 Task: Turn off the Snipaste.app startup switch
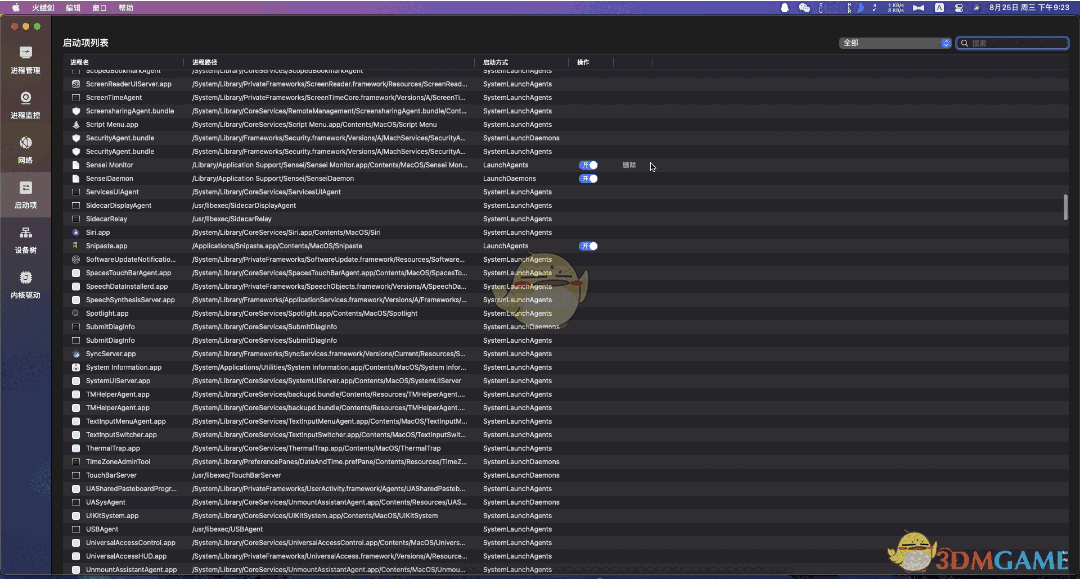(x=588, y=246)
